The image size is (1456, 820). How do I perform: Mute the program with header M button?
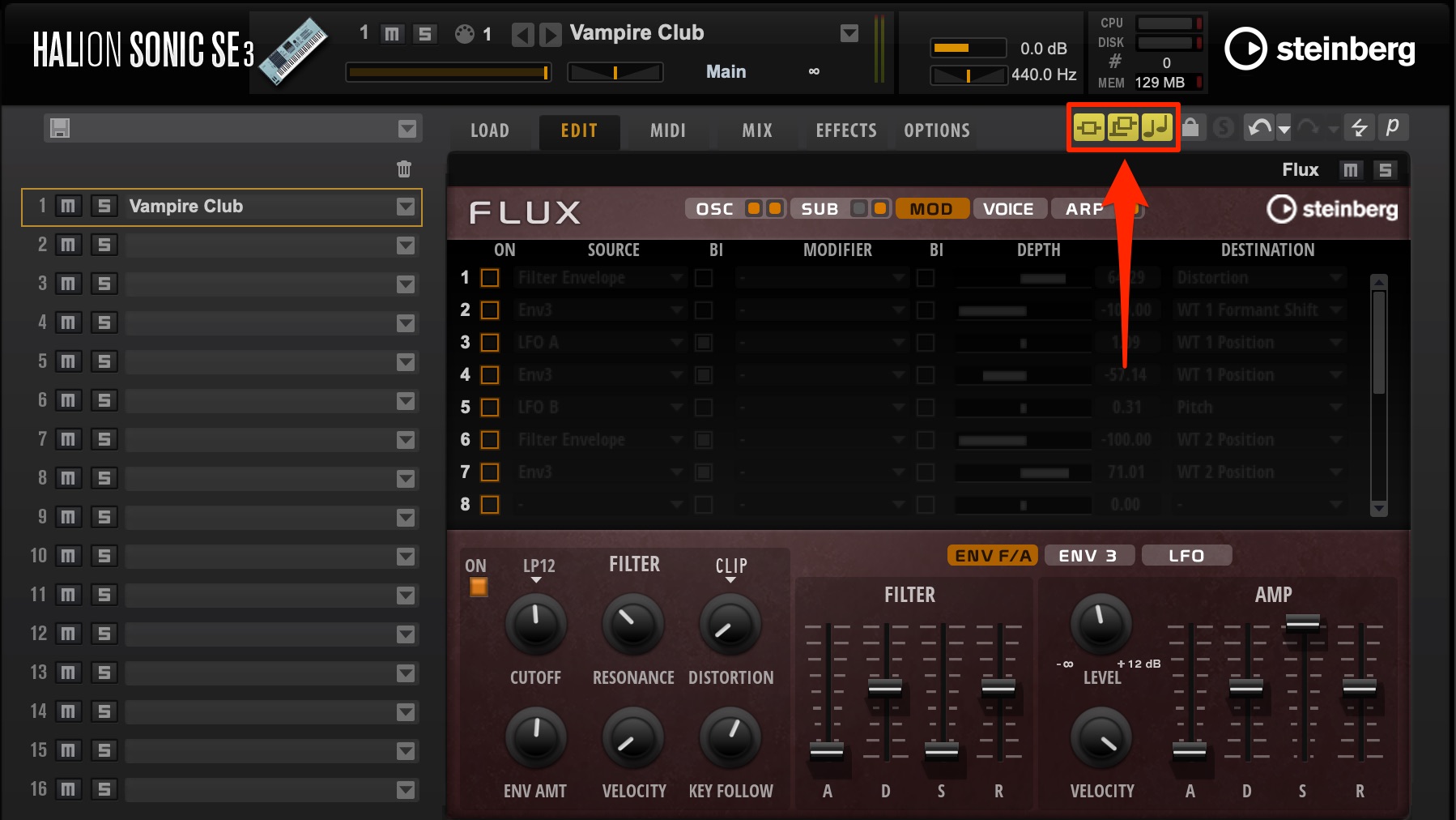pos(392,33)
